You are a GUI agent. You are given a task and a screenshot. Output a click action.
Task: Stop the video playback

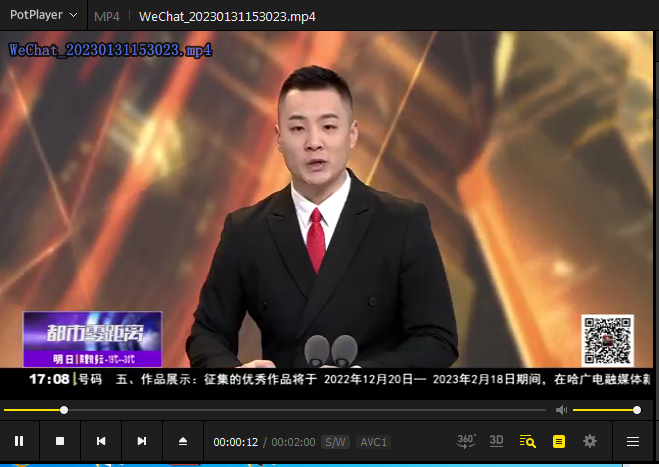(x=60, y=441)
